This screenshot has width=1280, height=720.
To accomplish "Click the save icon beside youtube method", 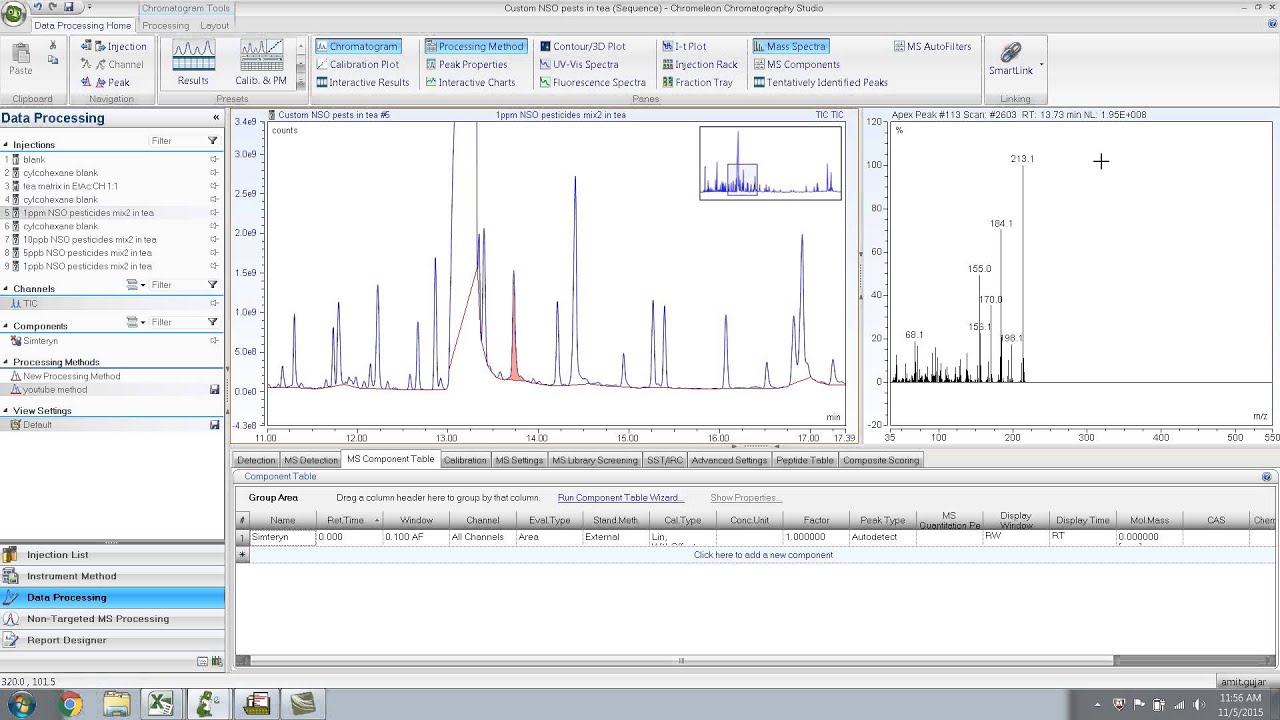I will pyautogui.click(x=214, y=390).
